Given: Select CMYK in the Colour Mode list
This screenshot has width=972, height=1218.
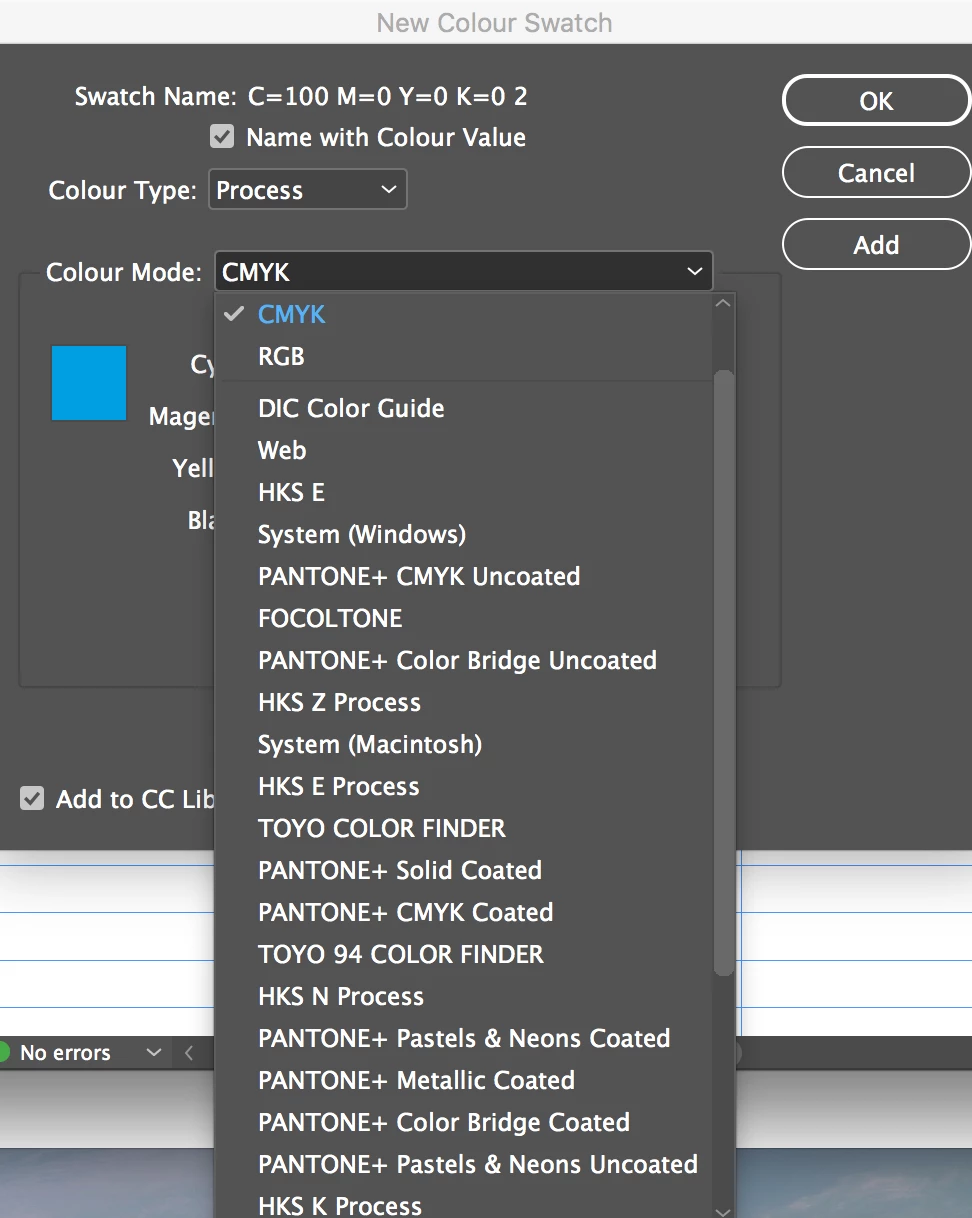Looking at the screenshot, I should point(463,314).
